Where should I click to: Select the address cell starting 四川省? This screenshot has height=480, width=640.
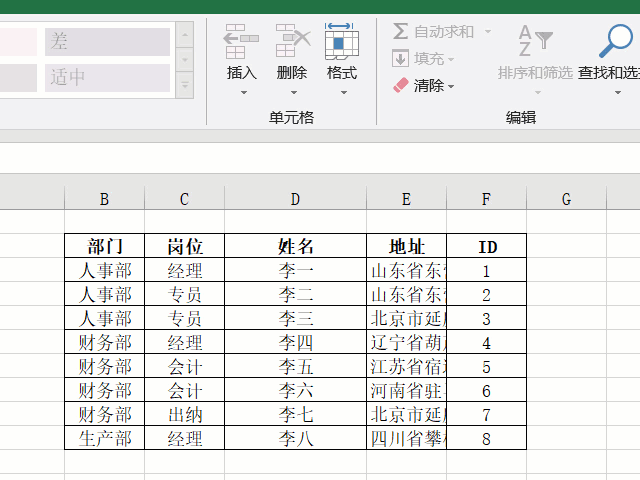[407, 438]
